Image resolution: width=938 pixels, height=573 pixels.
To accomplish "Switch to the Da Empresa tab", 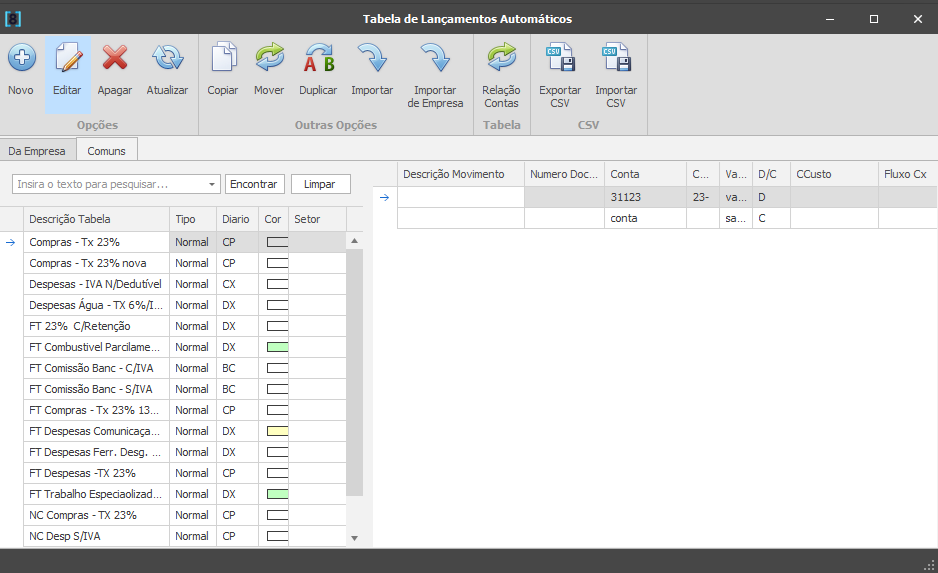I will point(36,151).
